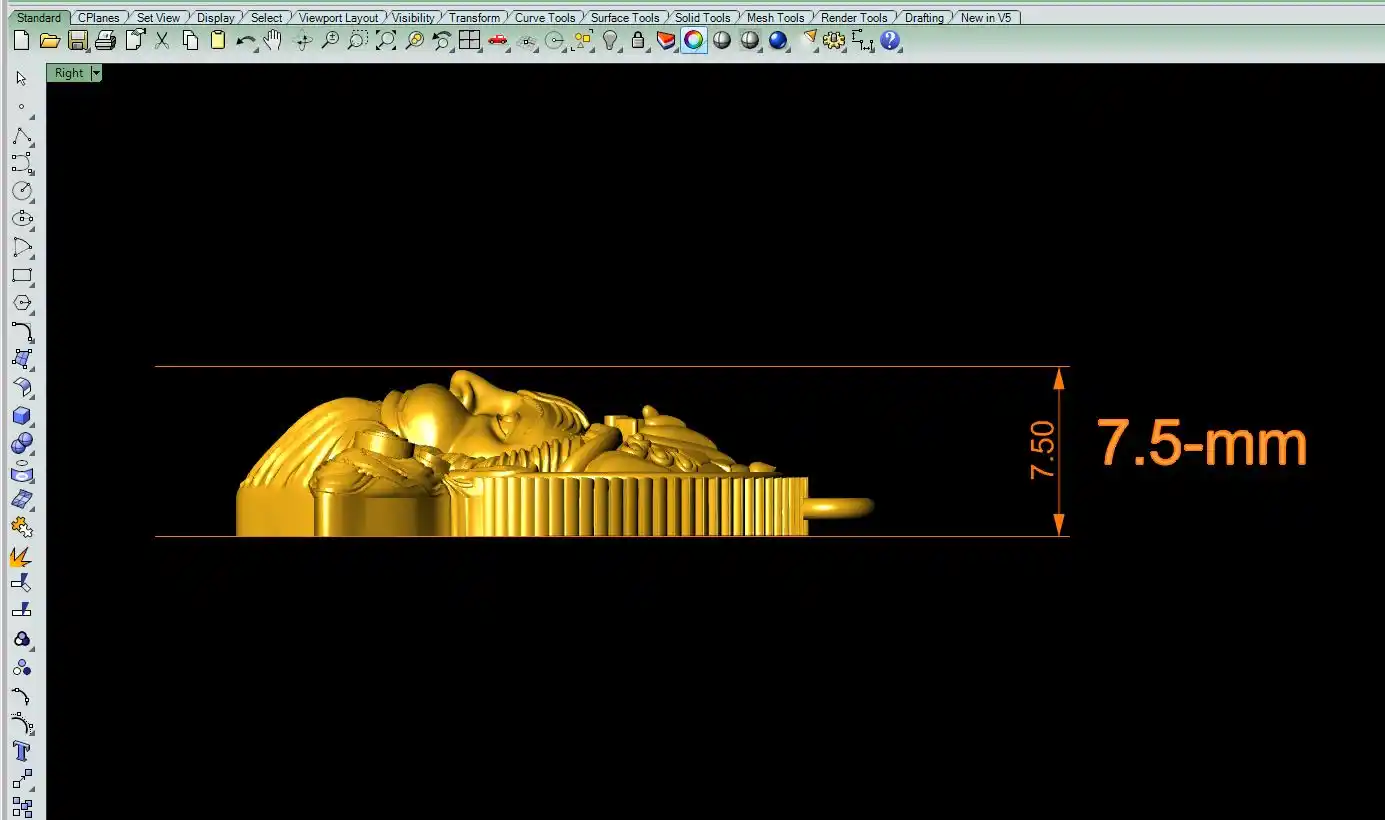Click the Explode tool icon

coord(21,556)
